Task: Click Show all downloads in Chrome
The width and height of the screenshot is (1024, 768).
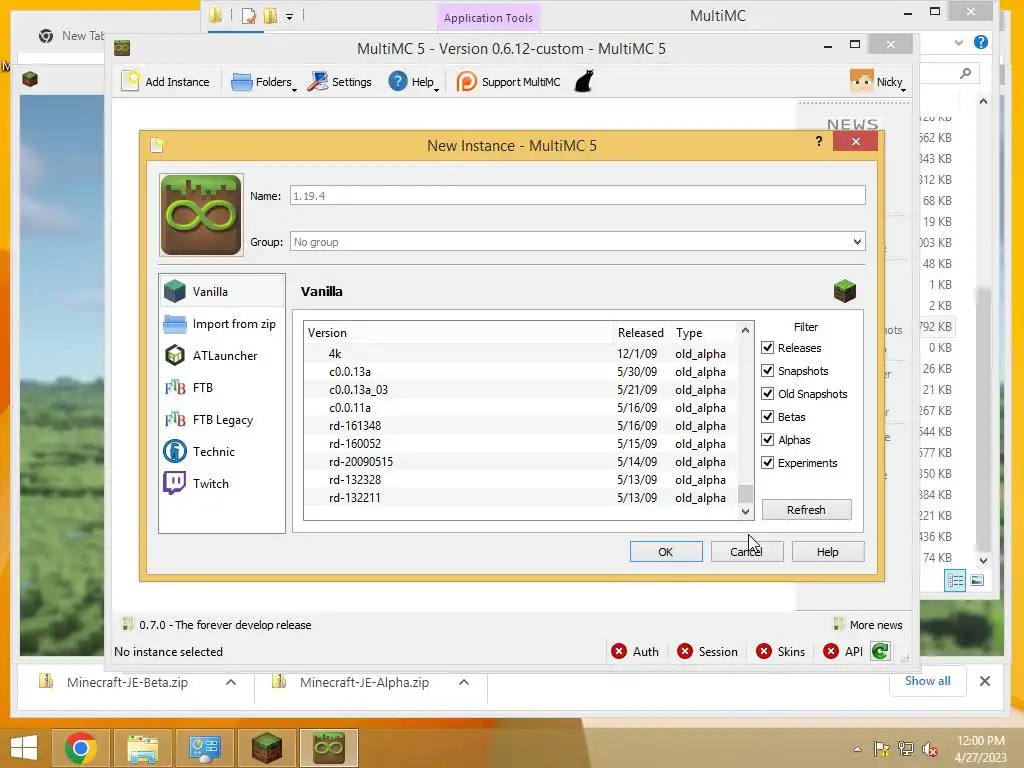Action: click(927, 680)
